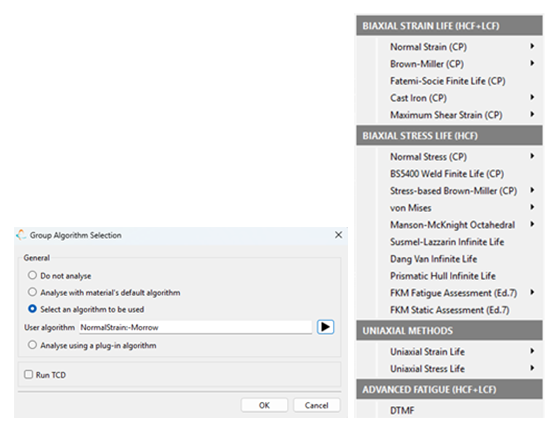Choose the DTMF advanced fatigue option

pos(402,410)
